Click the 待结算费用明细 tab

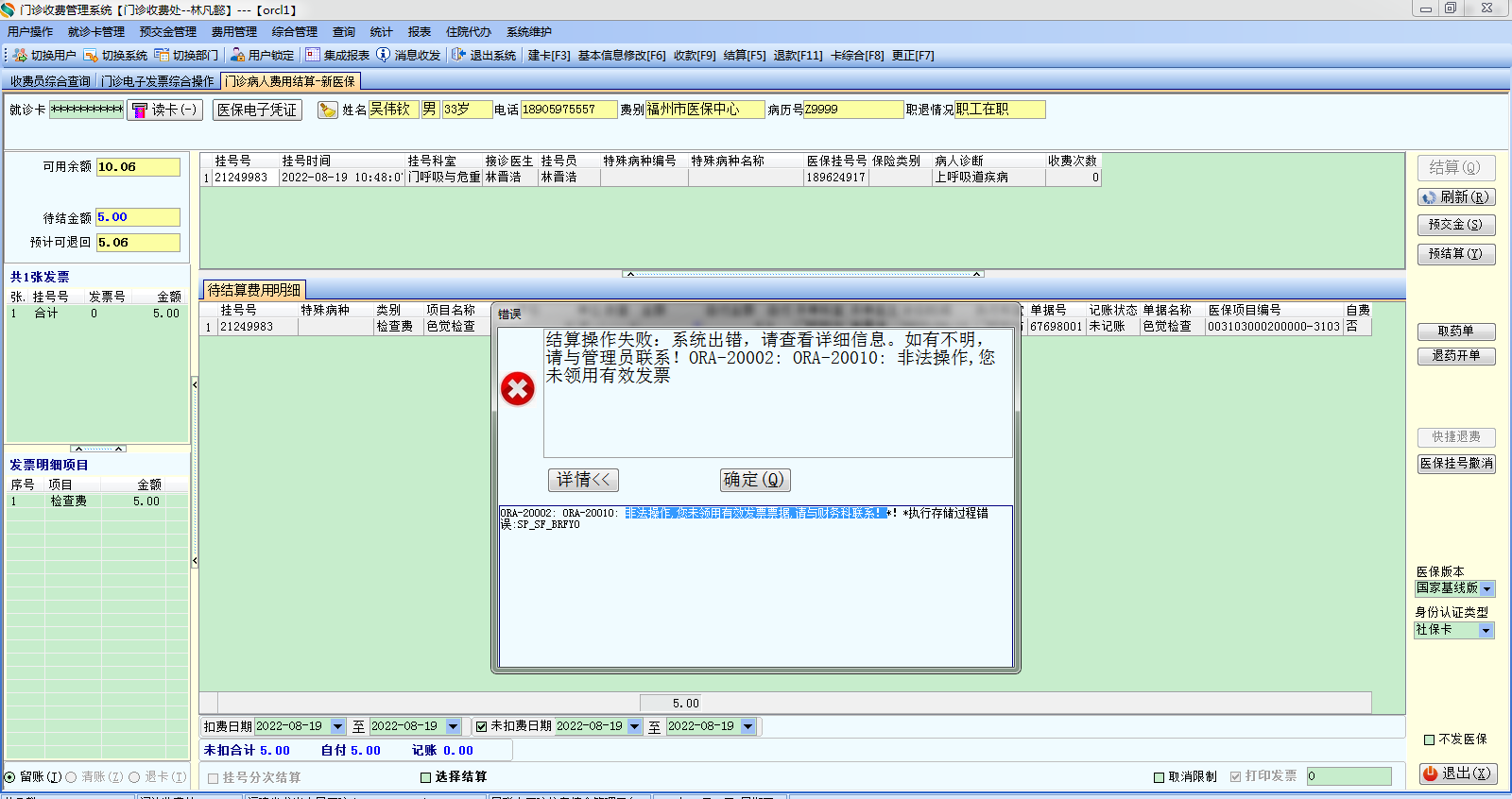point(254,290)
